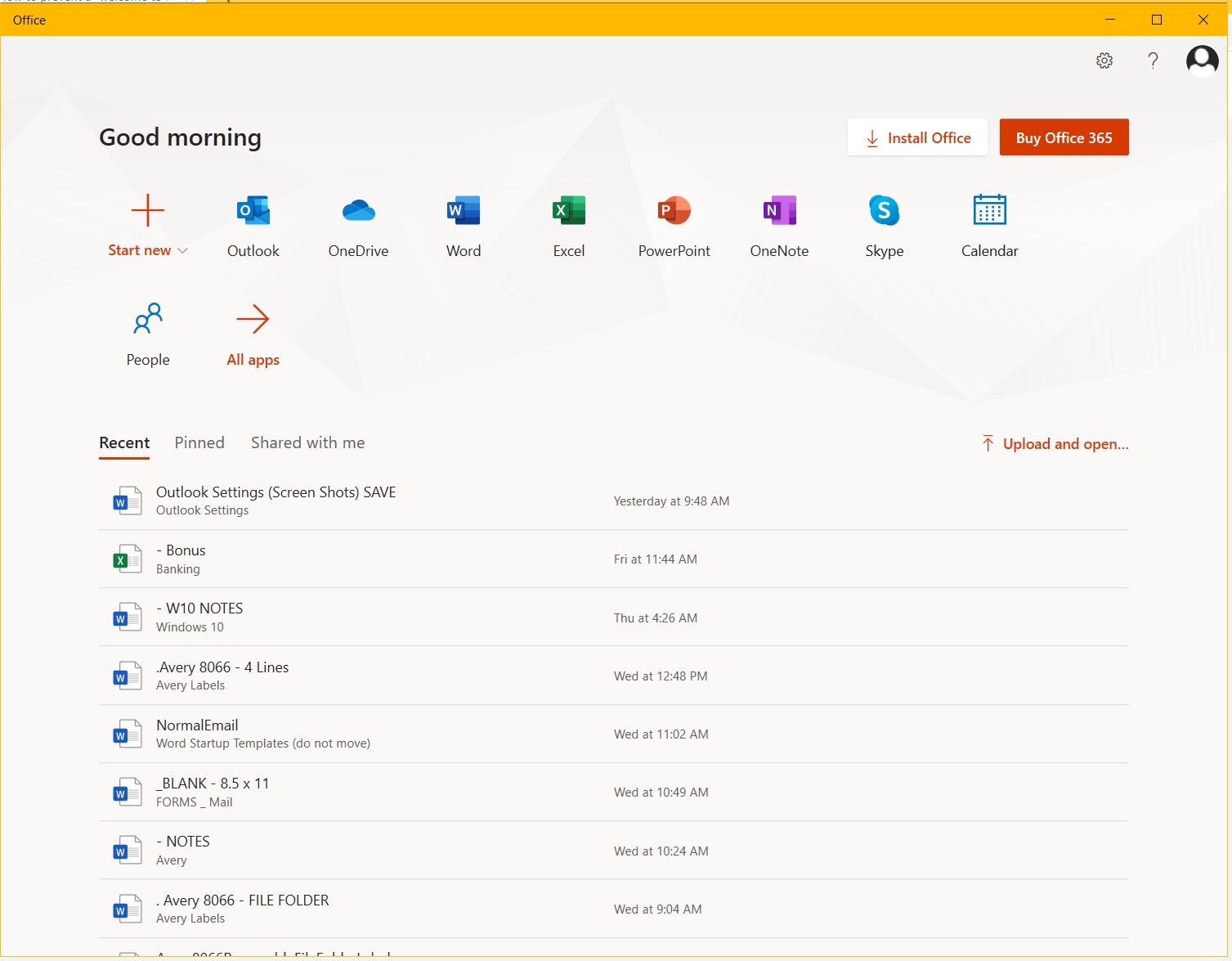Select the Recent tab
This screenshot has height=961, width=1232.
tap(124, 442)
